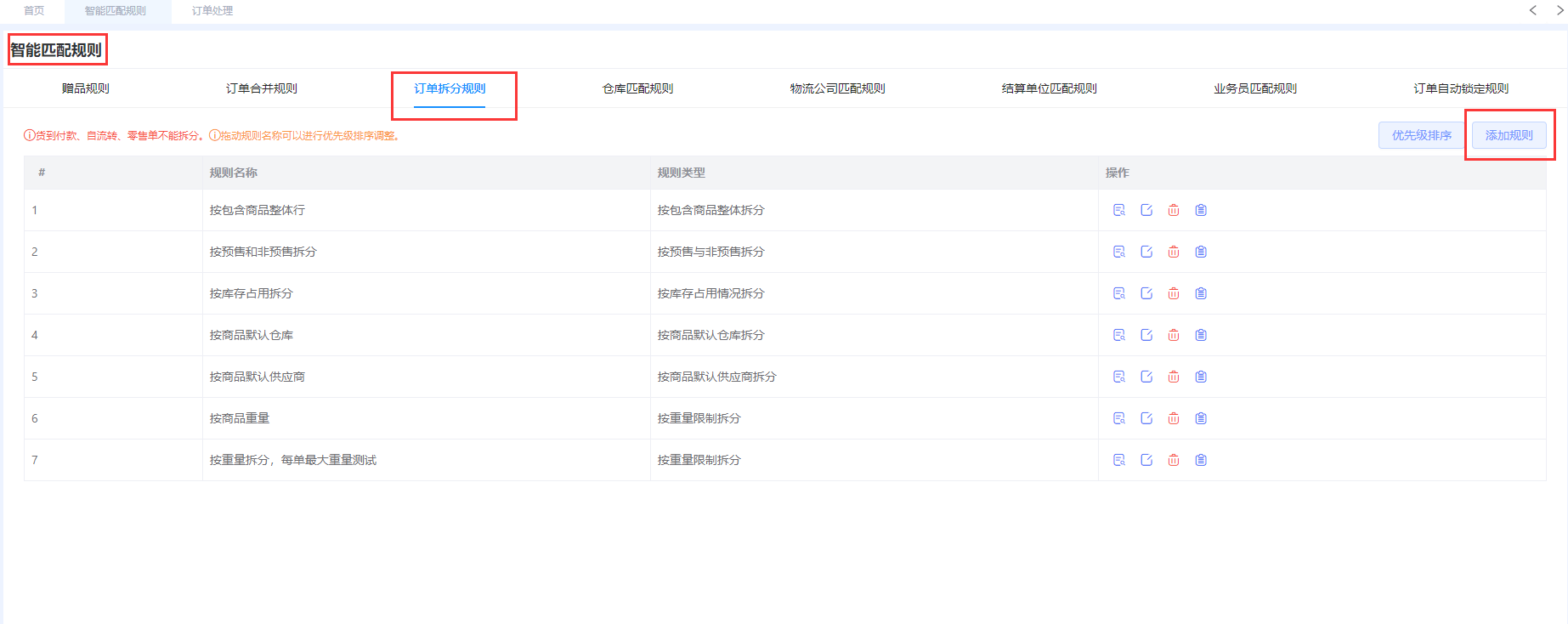Click rule type 按商品默认仓库拆分

click(x=711, y=335)
